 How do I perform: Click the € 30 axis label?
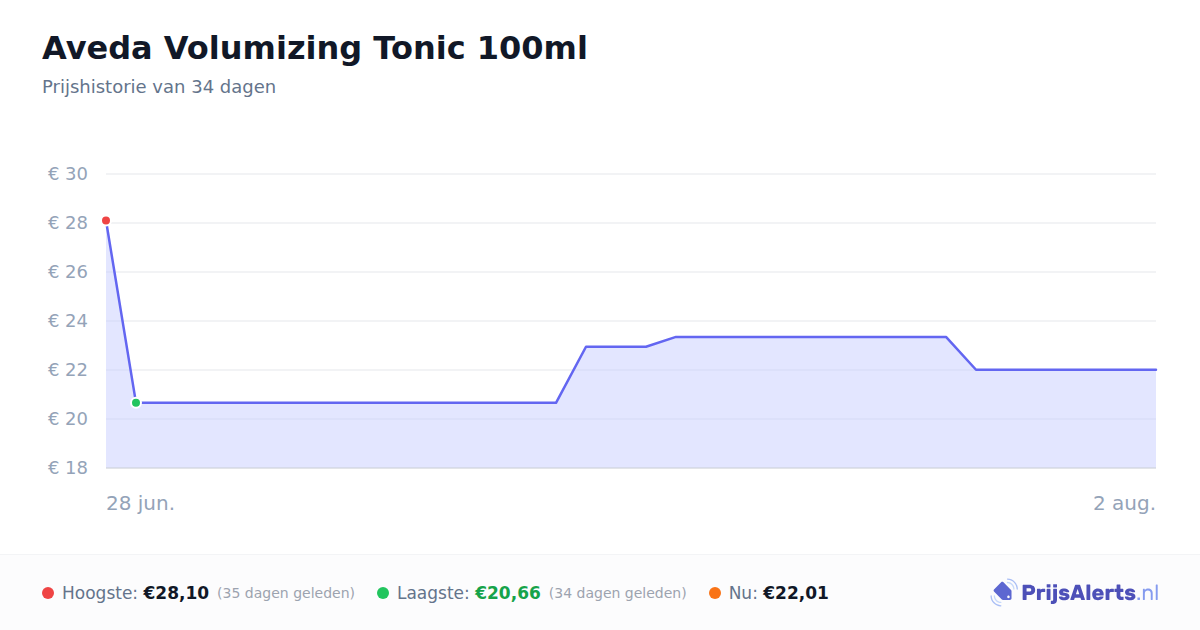click(68, 174)
